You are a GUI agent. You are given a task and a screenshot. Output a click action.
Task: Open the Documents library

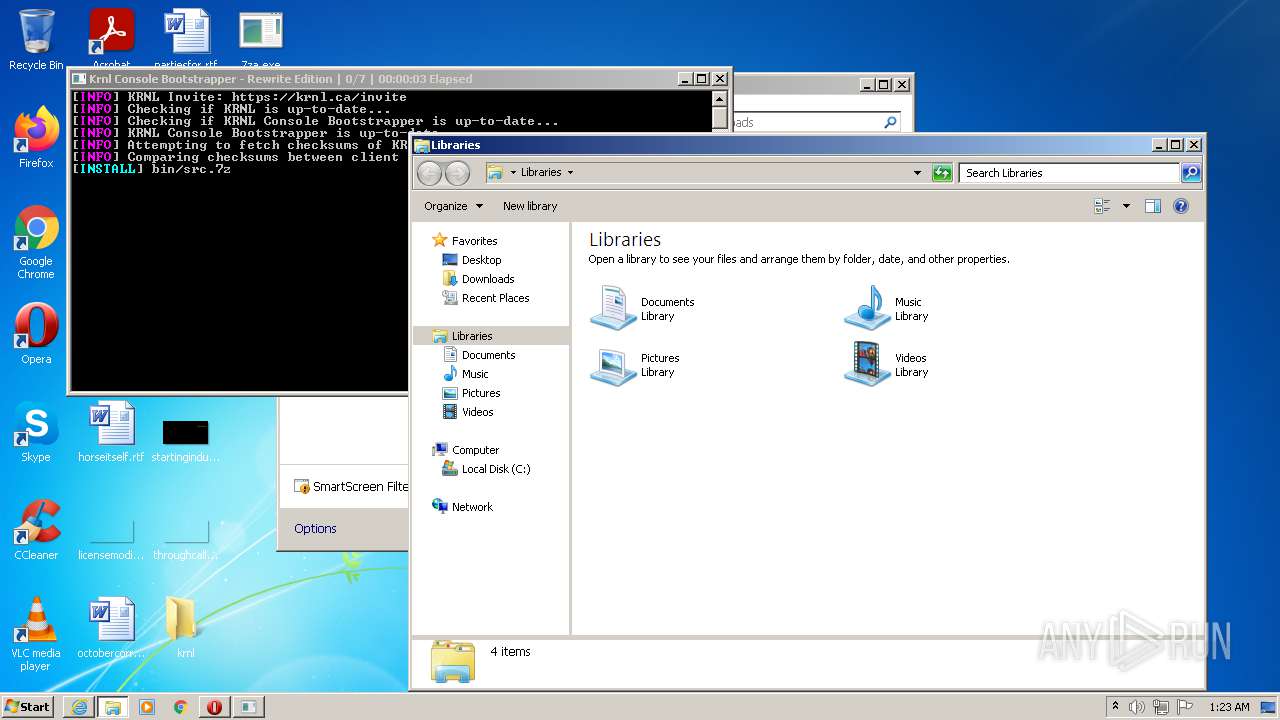(642, 308)
